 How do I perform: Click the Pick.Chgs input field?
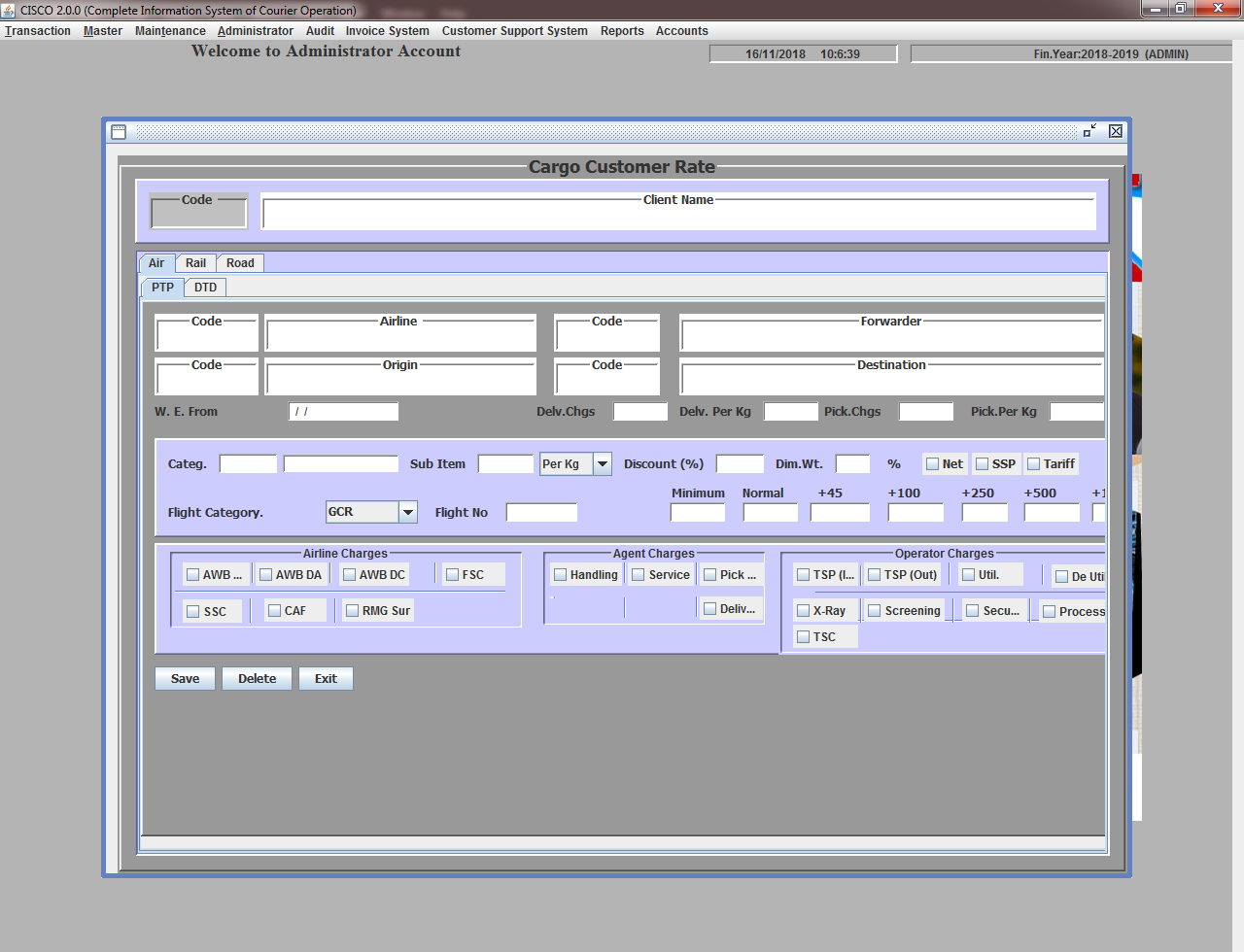coord(926,412)
